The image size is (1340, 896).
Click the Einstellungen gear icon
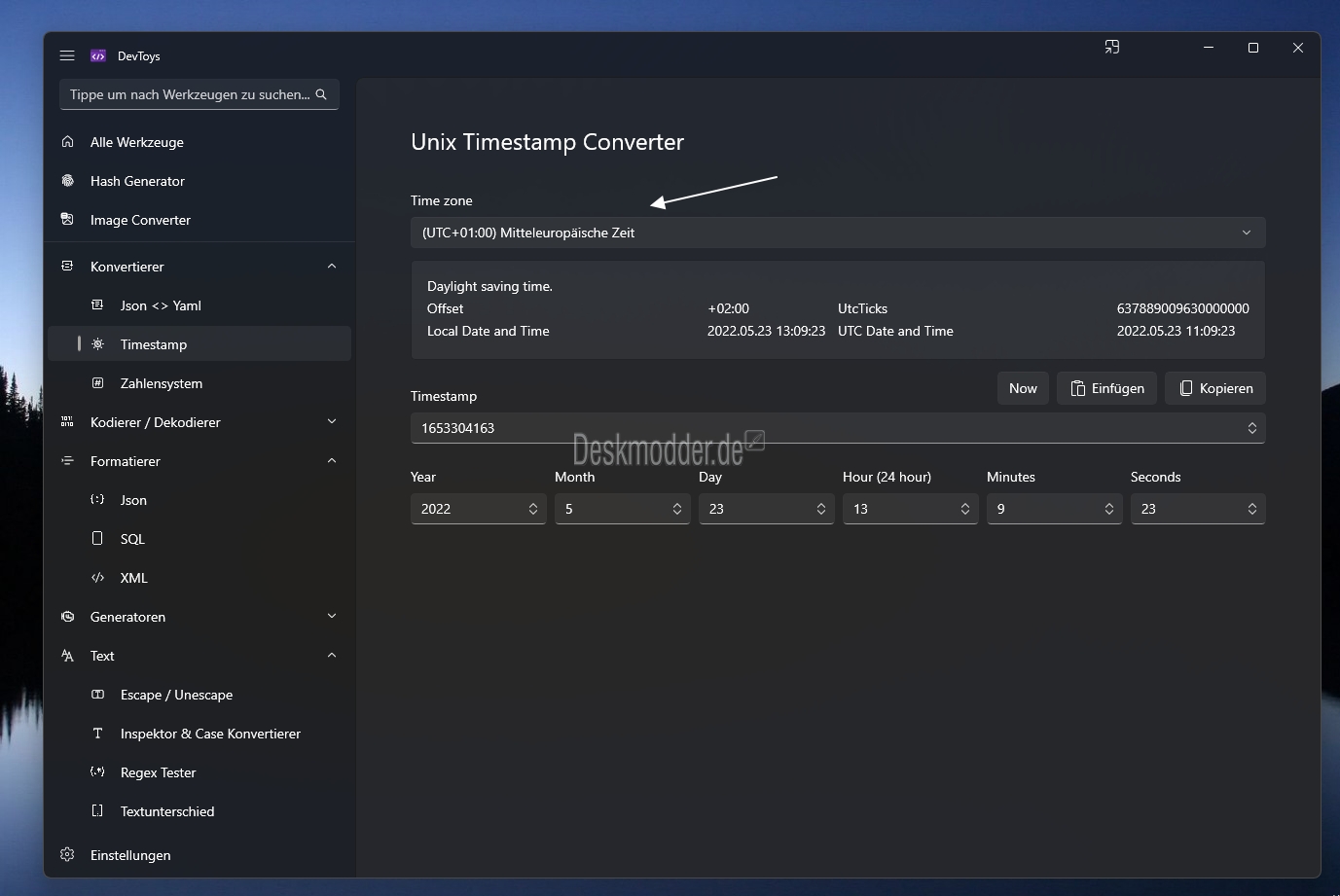pyautogui.click(x=67, y=855)
